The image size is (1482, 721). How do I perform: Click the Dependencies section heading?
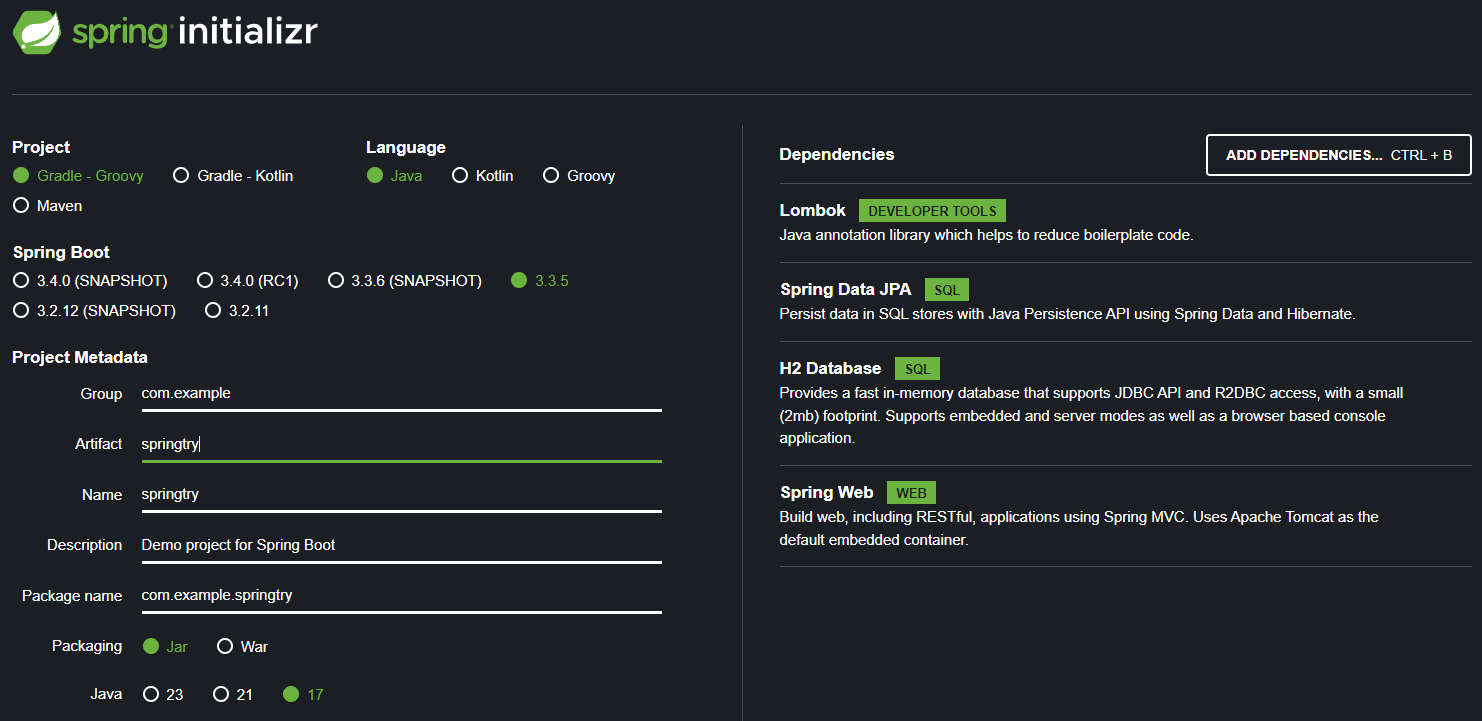pos(836,155)
